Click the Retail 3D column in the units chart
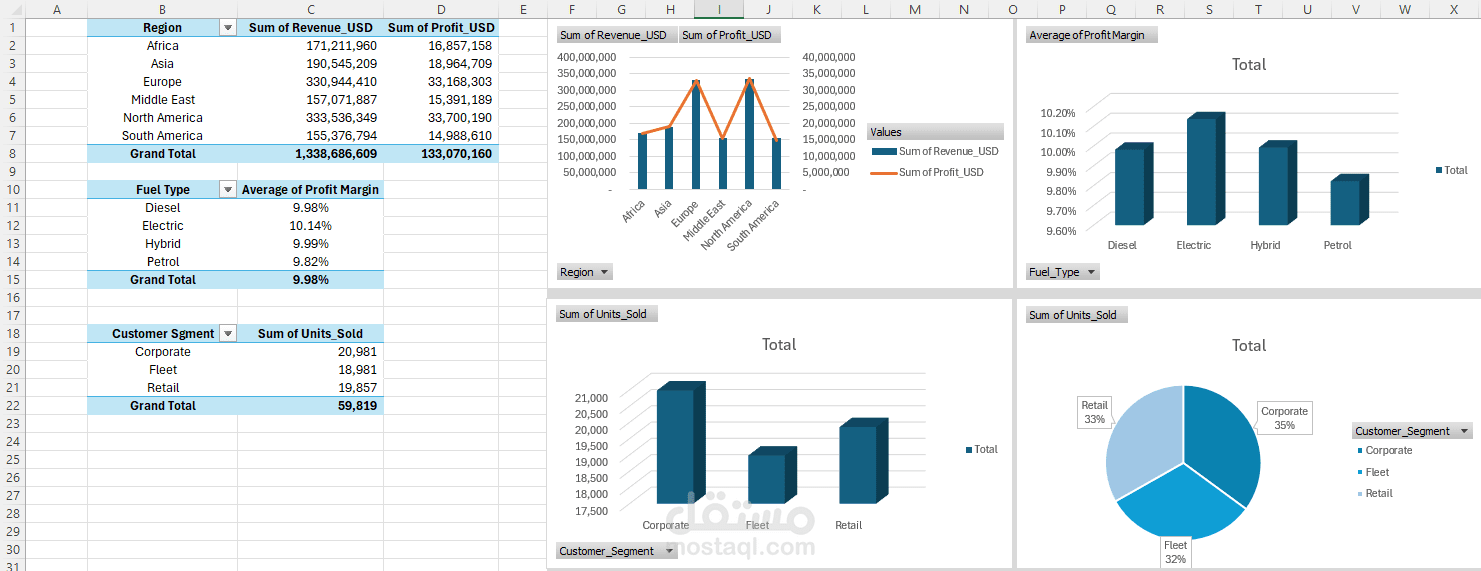This screenshot has height=571, width=1481. pyautogui.click(x=862, y=463)
